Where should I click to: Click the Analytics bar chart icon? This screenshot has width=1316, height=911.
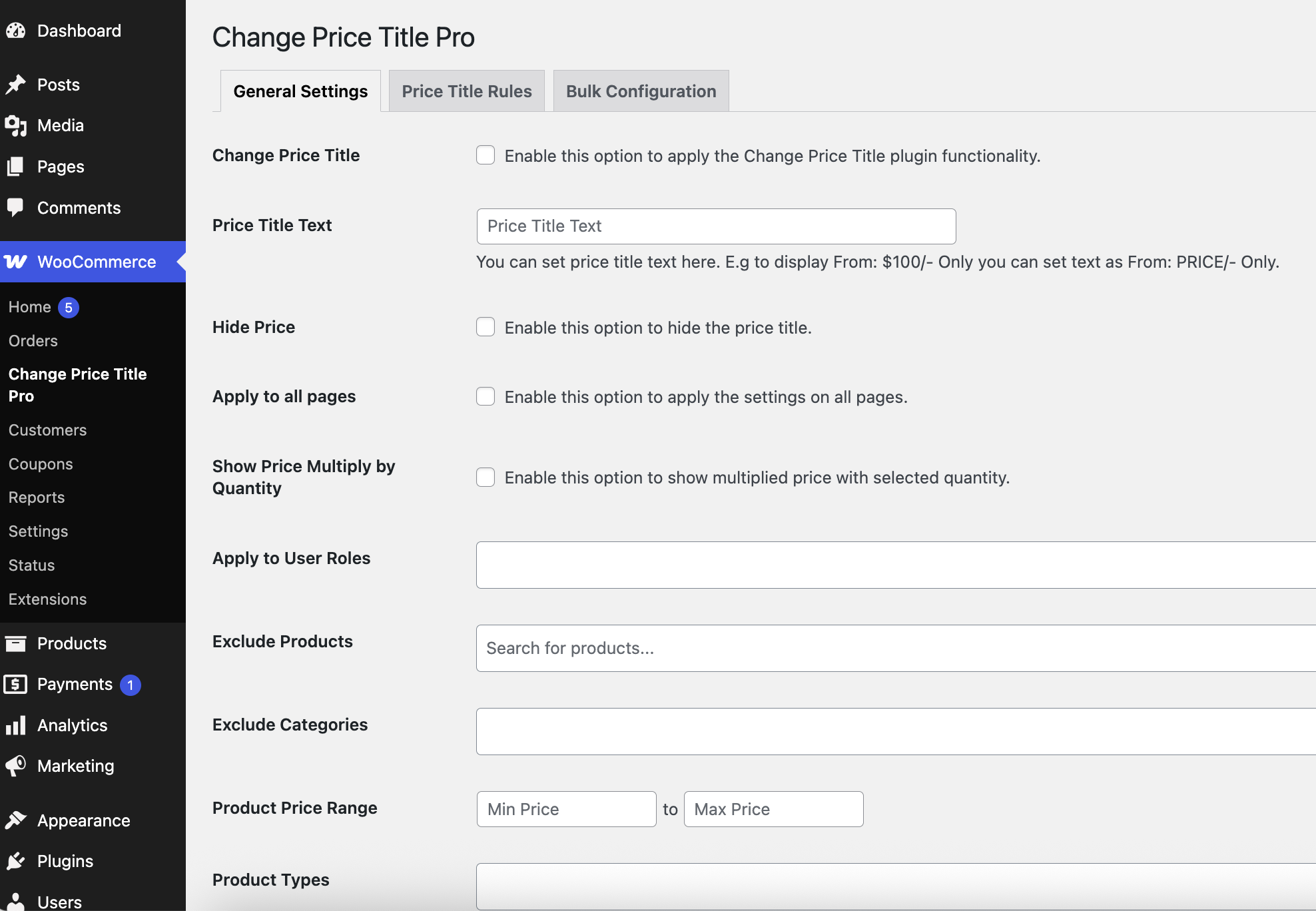(16, 725)
